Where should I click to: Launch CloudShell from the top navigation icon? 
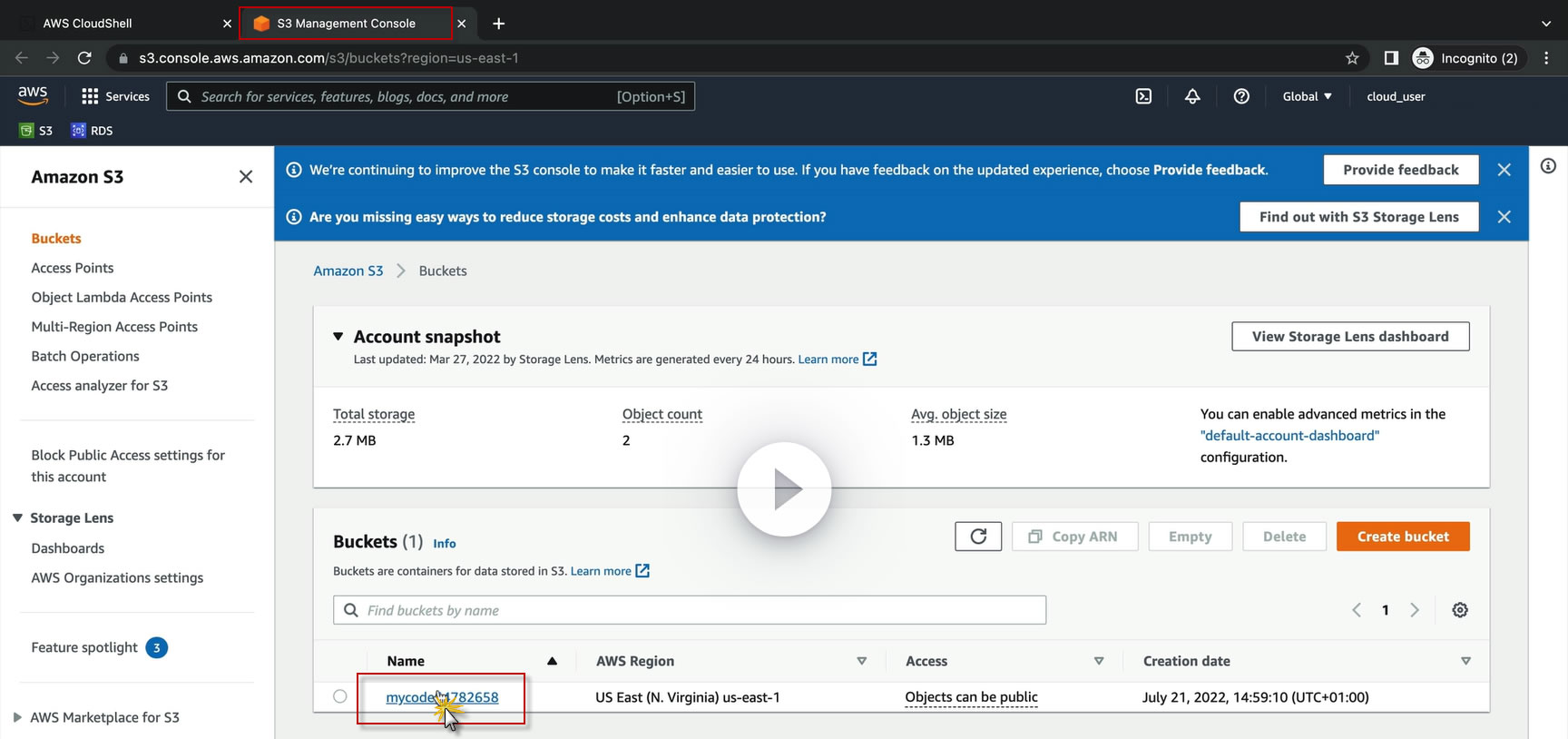click(1143, 96)
